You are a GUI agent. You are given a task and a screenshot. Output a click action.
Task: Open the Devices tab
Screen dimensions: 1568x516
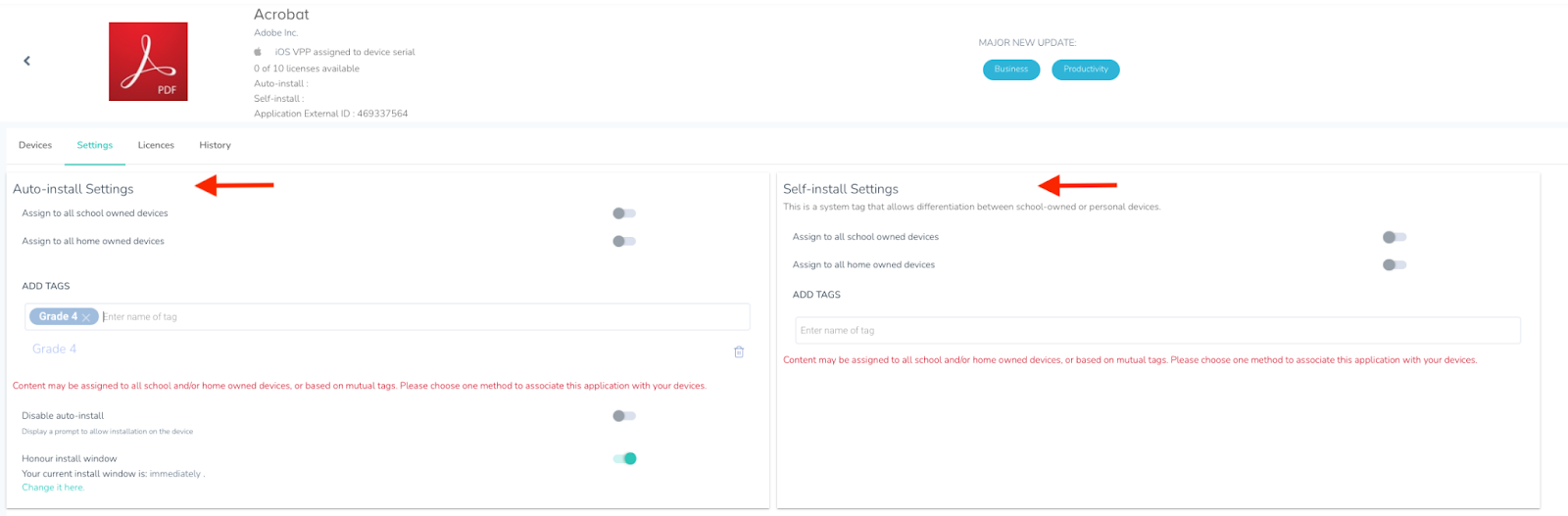click(x=35, y=145)
